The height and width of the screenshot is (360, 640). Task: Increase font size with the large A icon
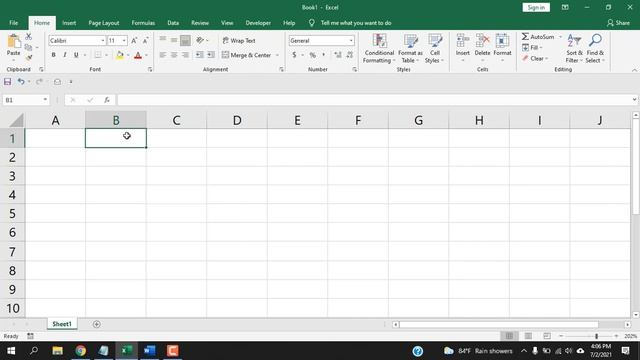click(134, 40)
